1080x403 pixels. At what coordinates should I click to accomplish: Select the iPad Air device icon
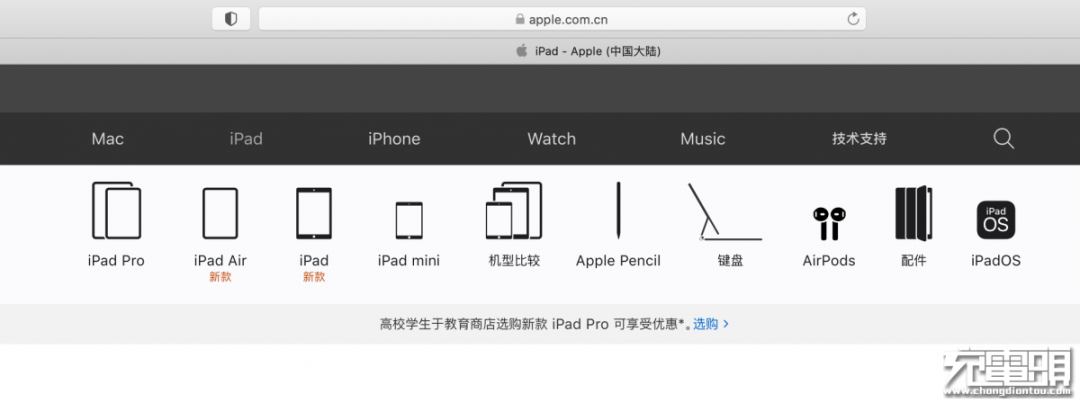tap(220, 213)
